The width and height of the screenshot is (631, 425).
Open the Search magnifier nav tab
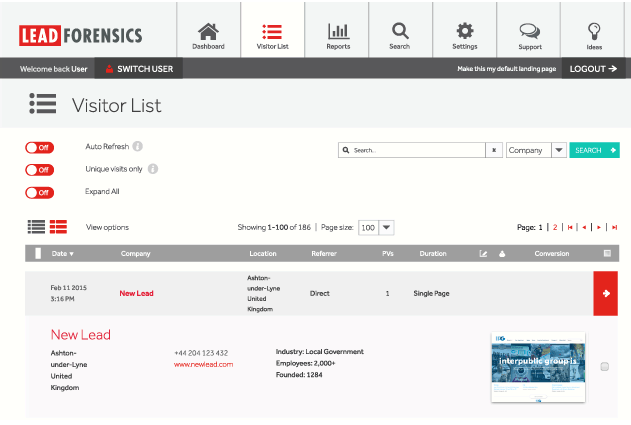400,35
